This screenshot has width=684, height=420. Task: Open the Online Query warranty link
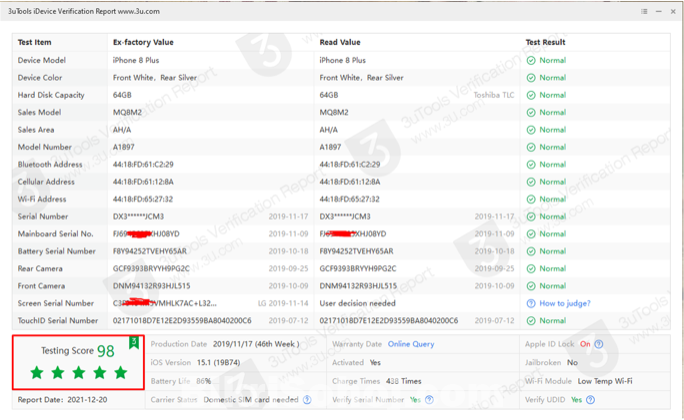[x=411, y=344]
